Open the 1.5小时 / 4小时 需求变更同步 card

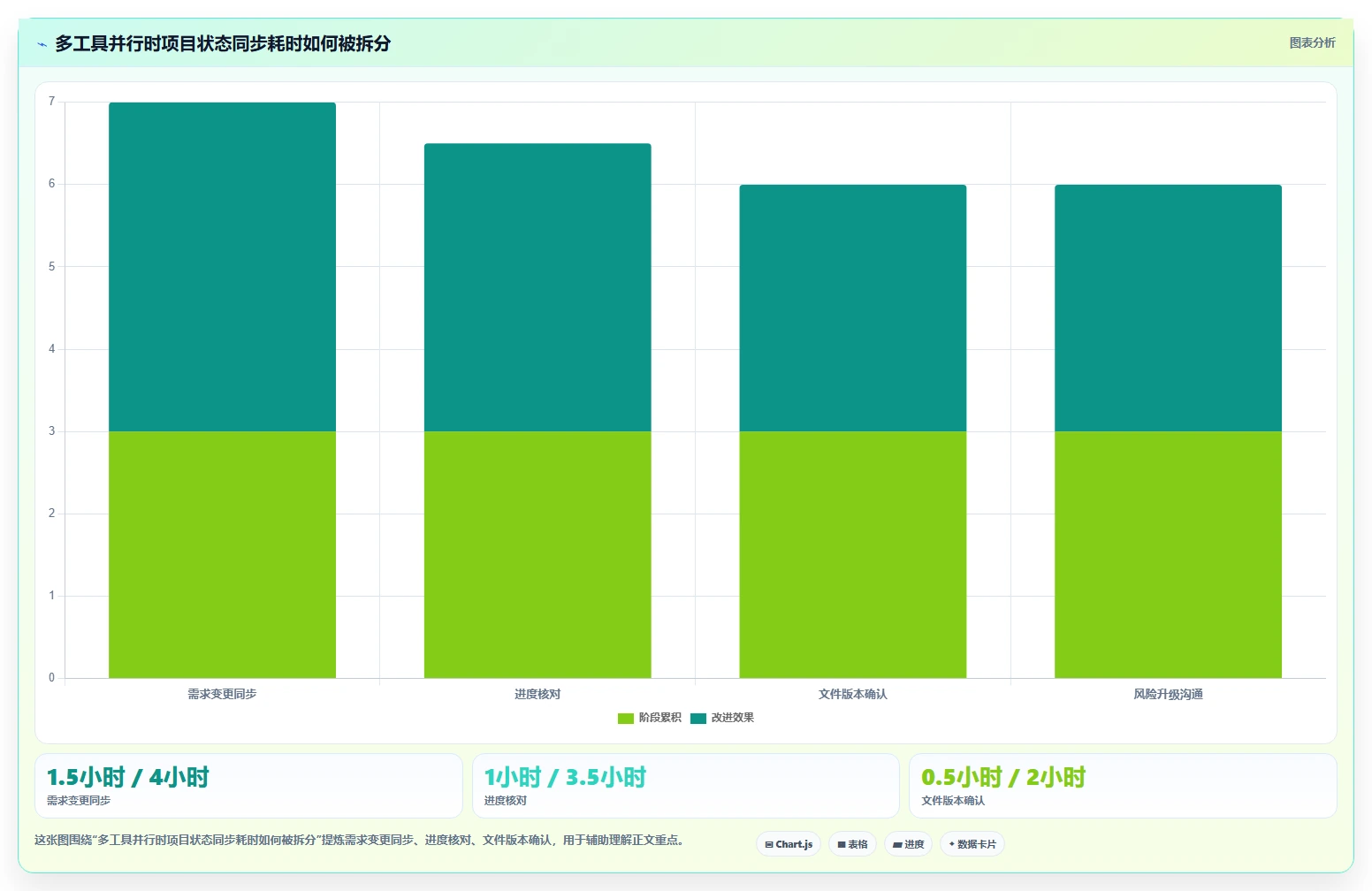pyautogui.click(x=248, y=786)
